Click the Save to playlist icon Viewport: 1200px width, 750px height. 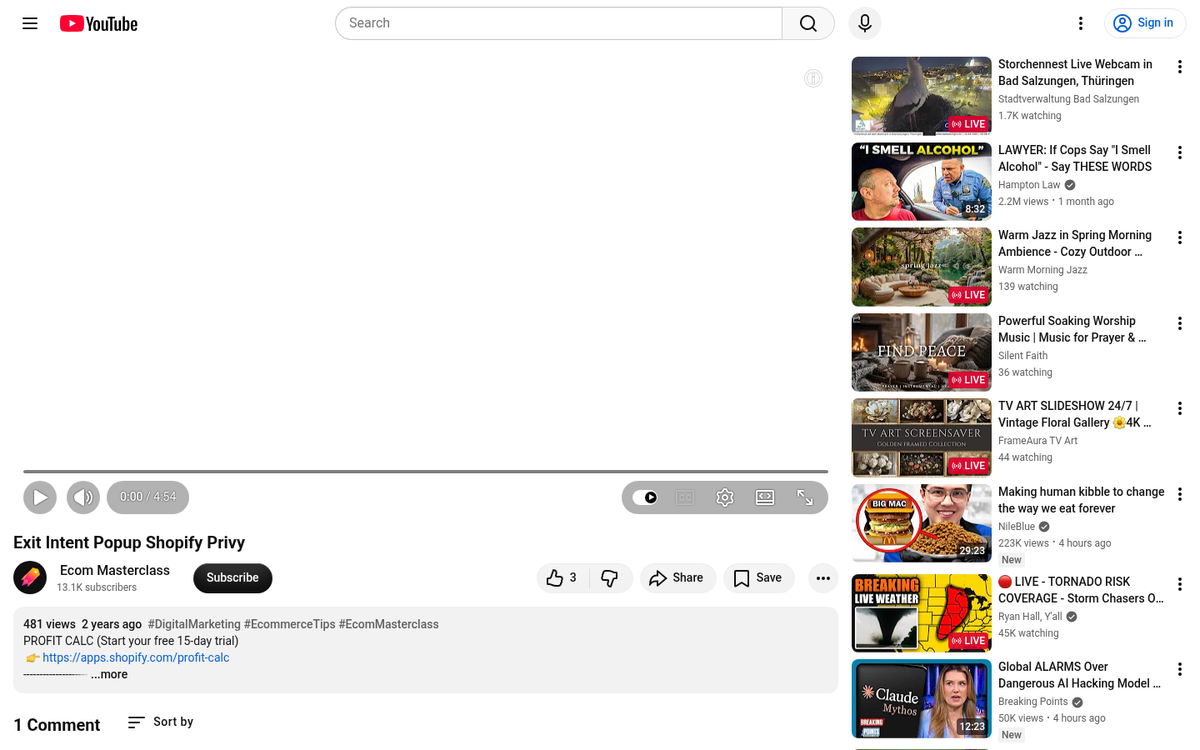758,578
